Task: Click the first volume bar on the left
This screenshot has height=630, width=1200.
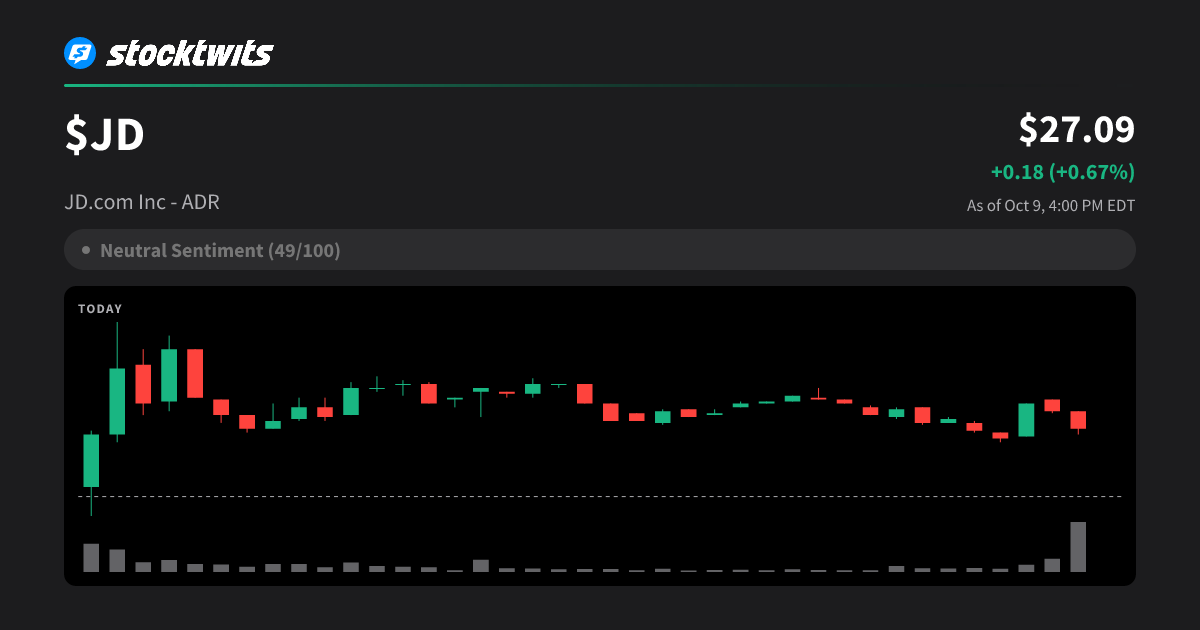Action: [x=91, y=558]
